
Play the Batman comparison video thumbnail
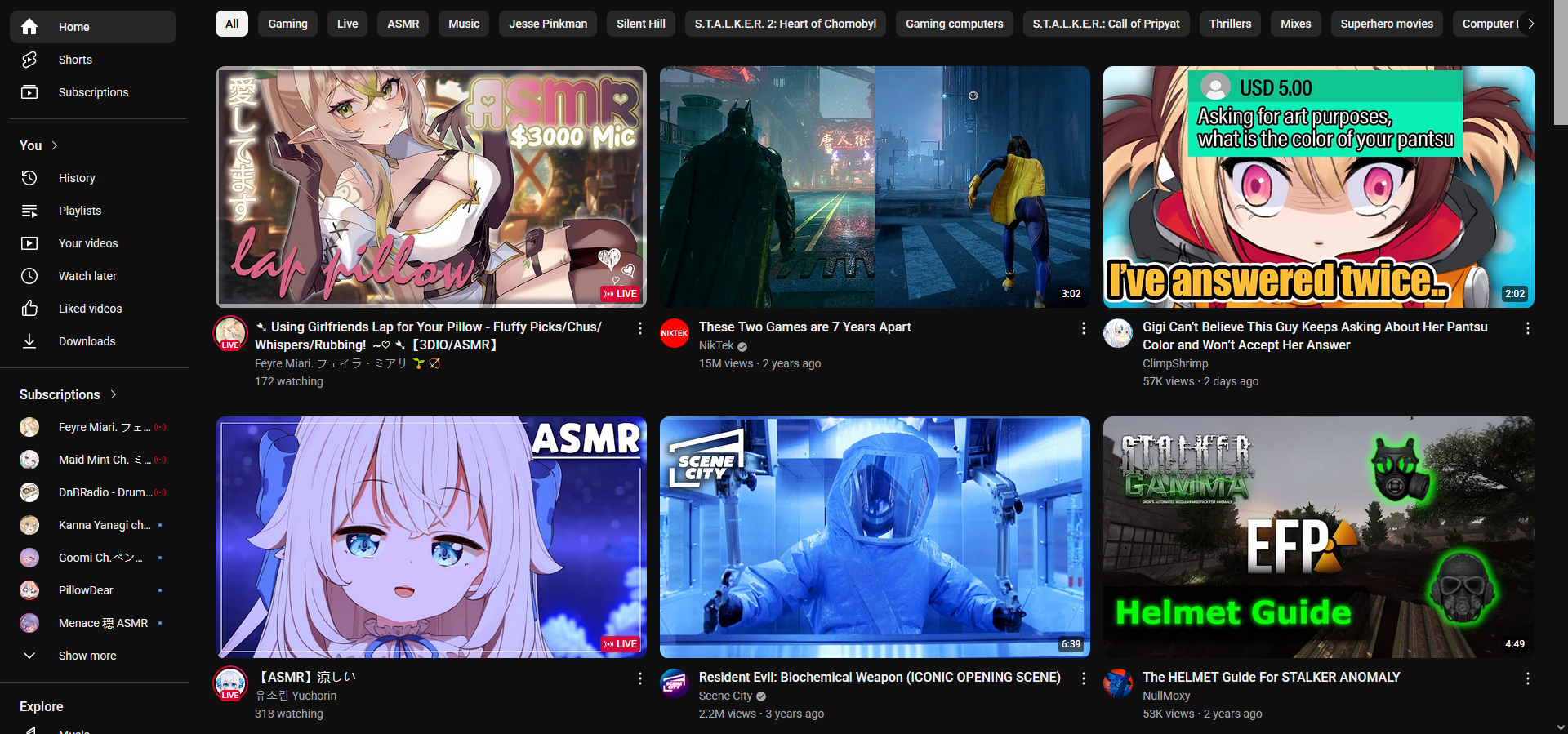click(x=875, y=187)
